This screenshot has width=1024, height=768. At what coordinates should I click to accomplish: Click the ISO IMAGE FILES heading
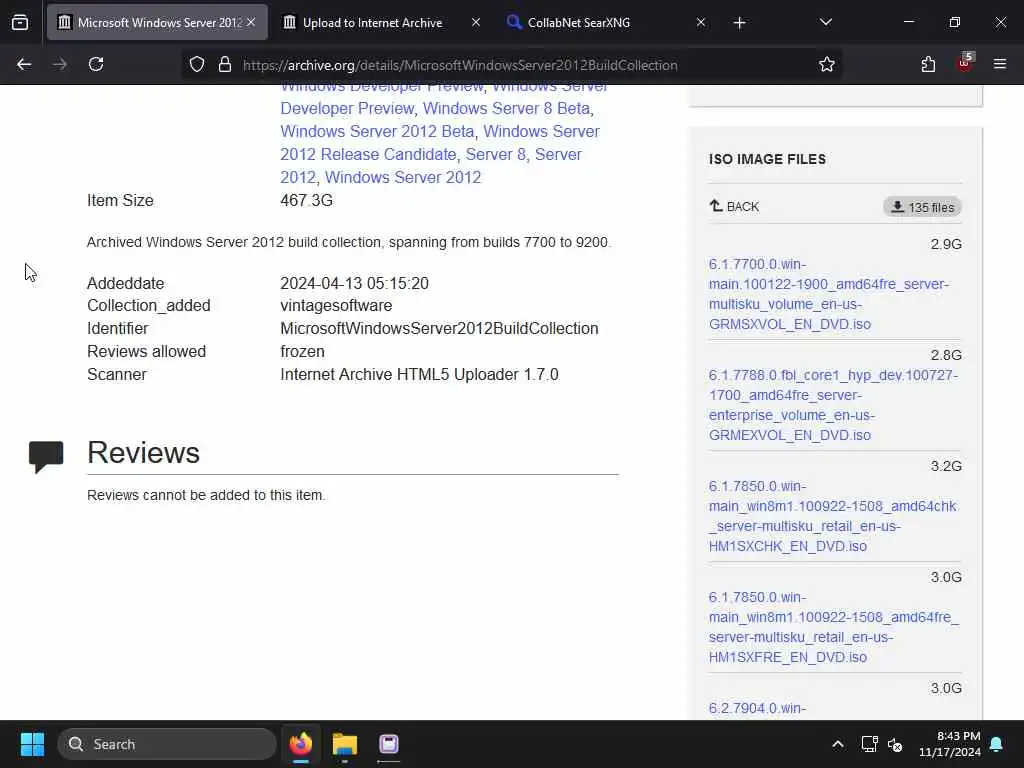(x=767, y=159)
